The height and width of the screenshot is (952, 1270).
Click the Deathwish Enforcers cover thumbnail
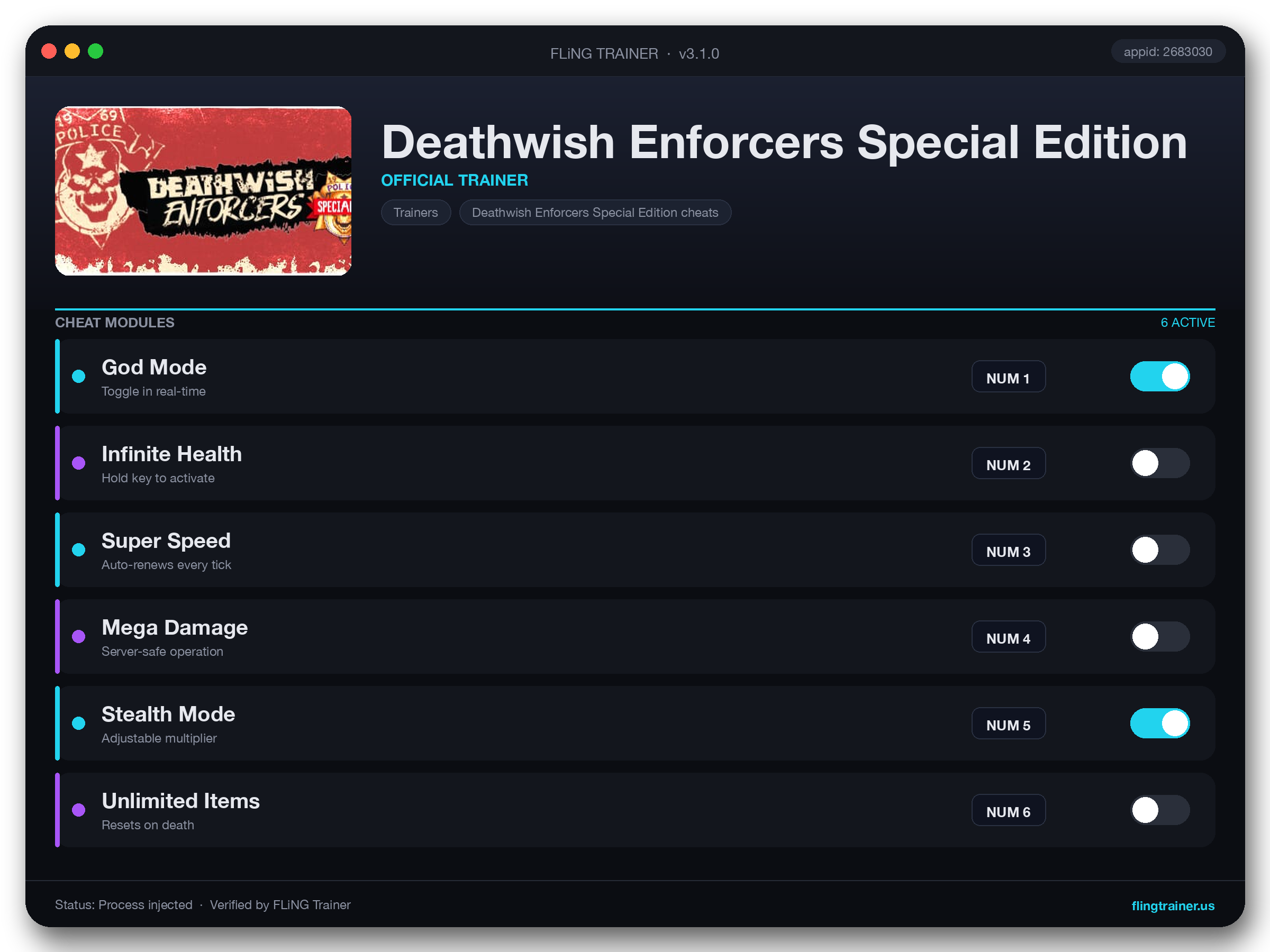tap(203, 191)
